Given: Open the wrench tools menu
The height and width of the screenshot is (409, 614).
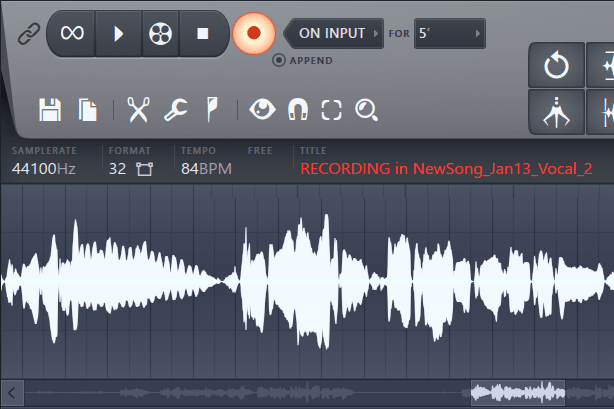Looking at the screenshot, I should tap(175, 110).
